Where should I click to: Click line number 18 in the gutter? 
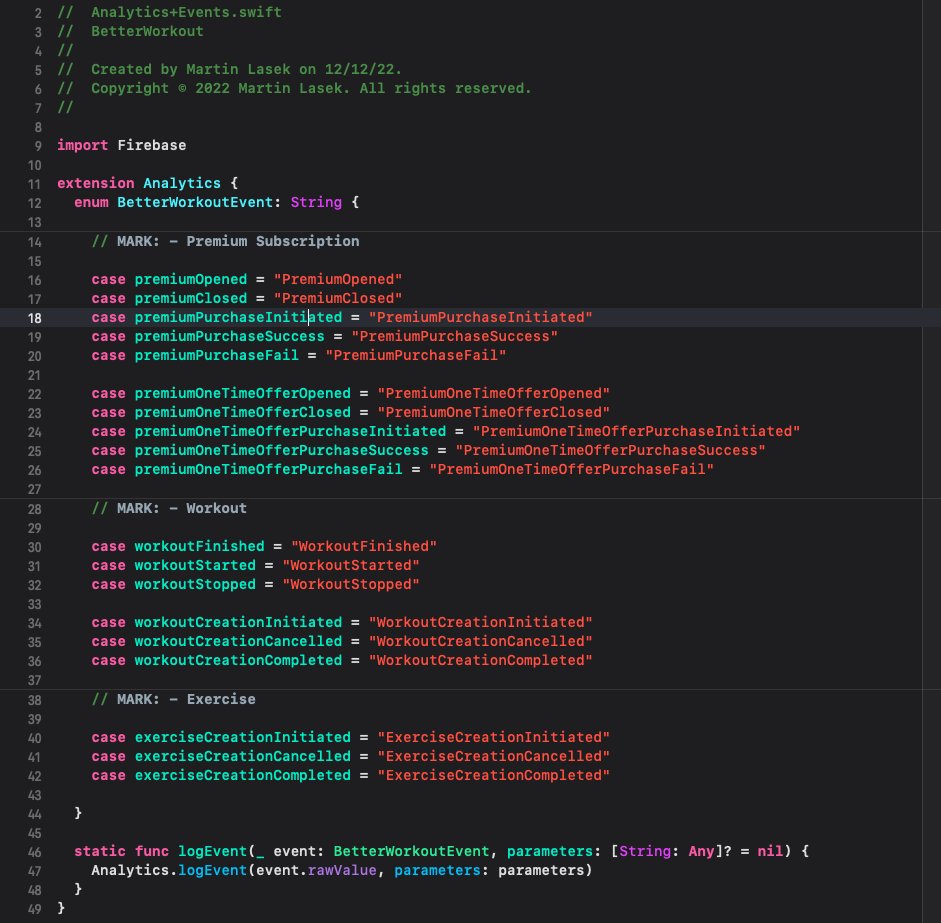34,318
